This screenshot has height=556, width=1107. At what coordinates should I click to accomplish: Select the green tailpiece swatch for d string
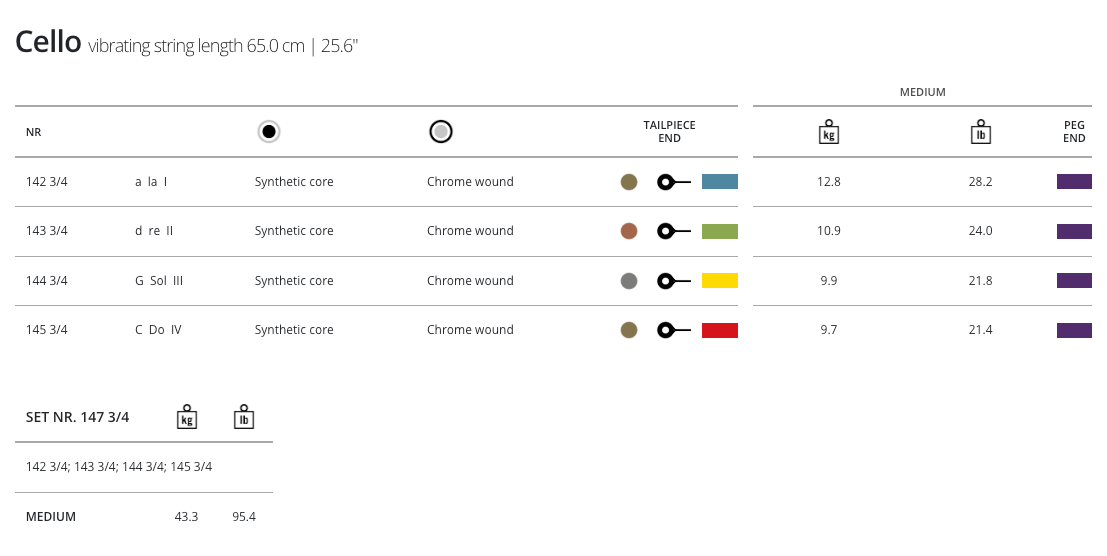[x=719, y=231]
